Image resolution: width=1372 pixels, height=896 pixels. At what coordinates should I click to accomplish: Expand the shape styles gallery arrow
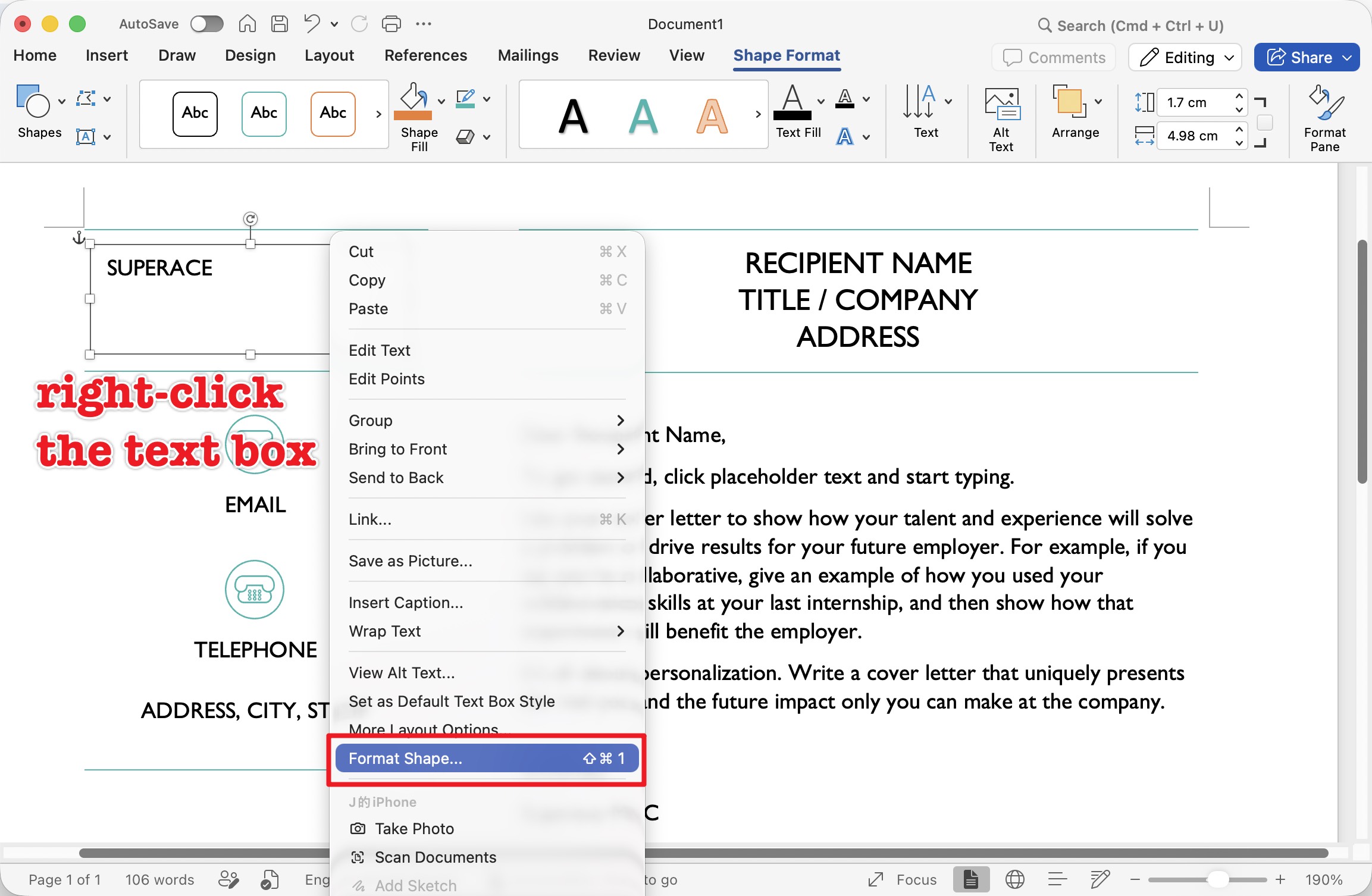point(378,114)
